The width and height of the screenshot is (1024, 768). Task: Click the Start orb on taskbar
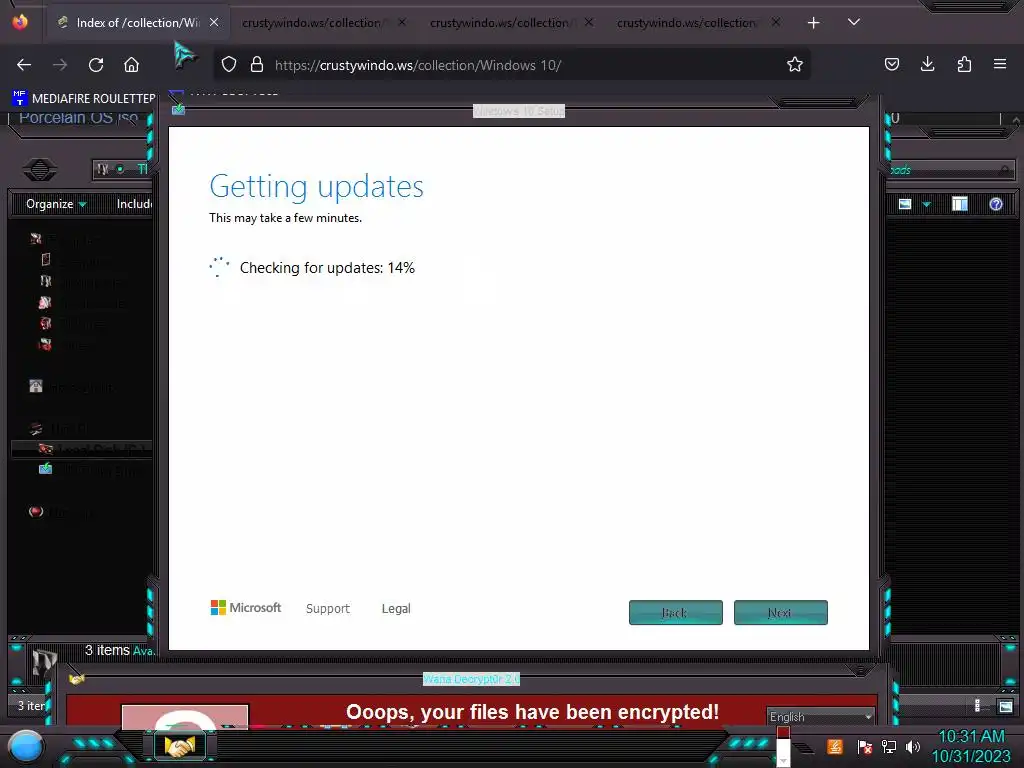pyautogui.click(x=26, y=747)
